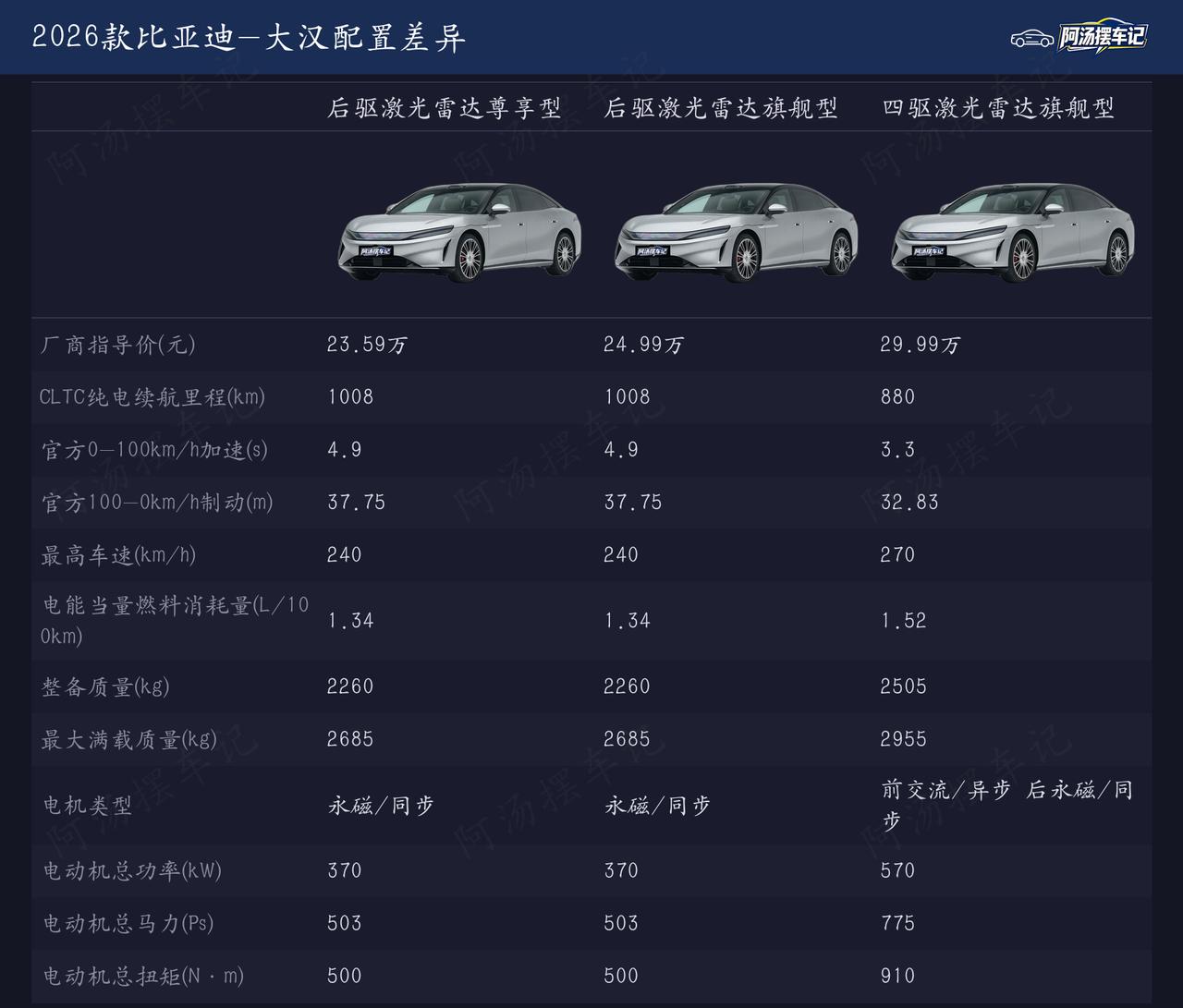Click the 电动机总功率(kW) row label
1183x1008 pixels.
tap(131, 870)
